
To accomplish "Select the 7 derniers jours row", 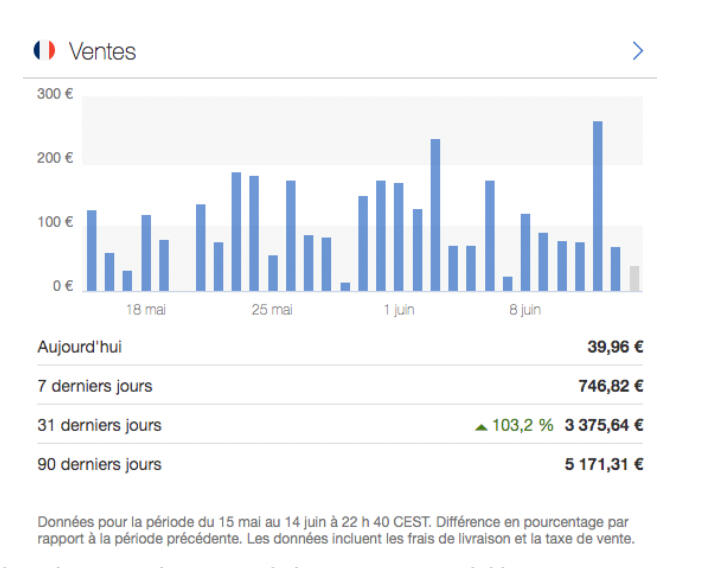I will (95, 386).
